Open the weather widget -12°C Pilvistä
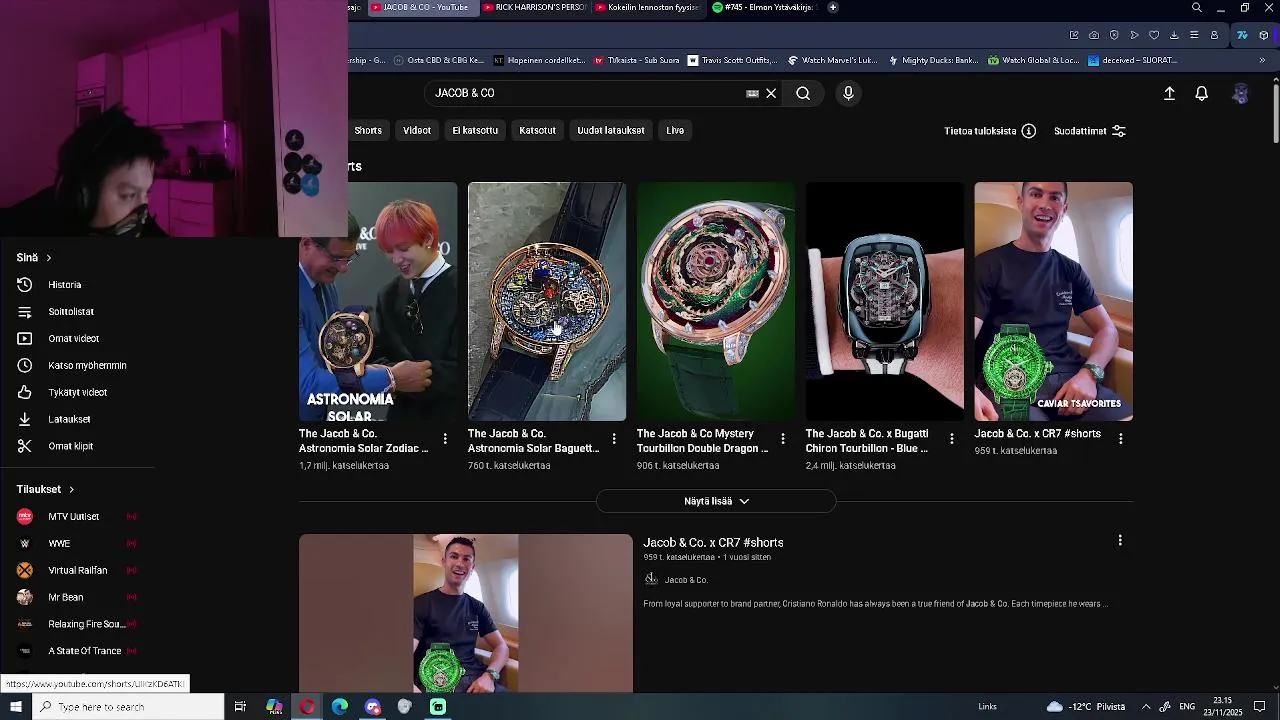The height and width of the screenshot is (720, 1280). (1085, 707)
